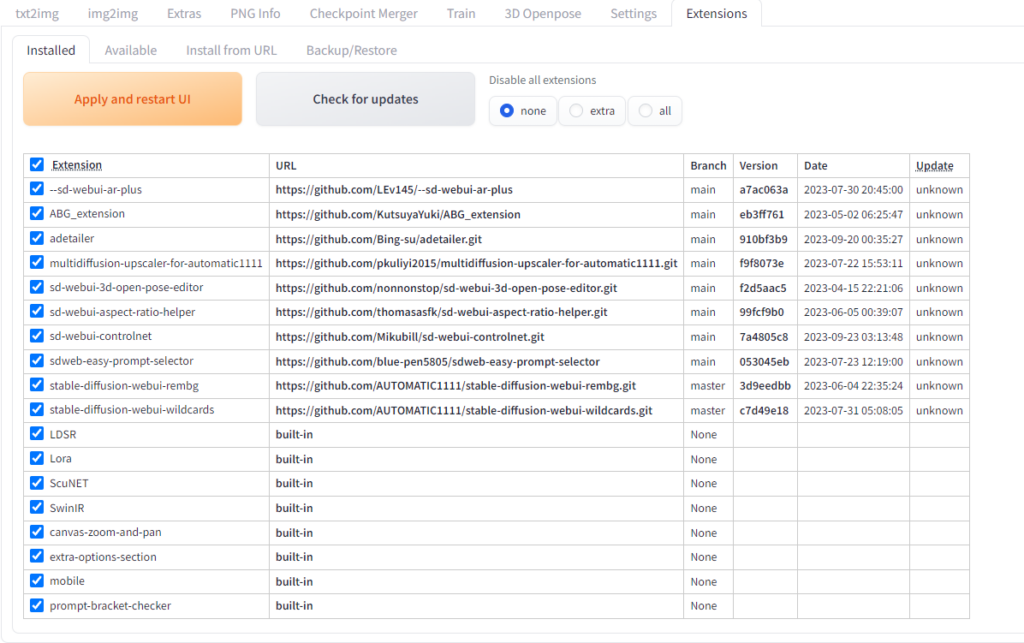Open the img2img tab
The height and width of the screenshot is (643, 1024).
(112, 13)
